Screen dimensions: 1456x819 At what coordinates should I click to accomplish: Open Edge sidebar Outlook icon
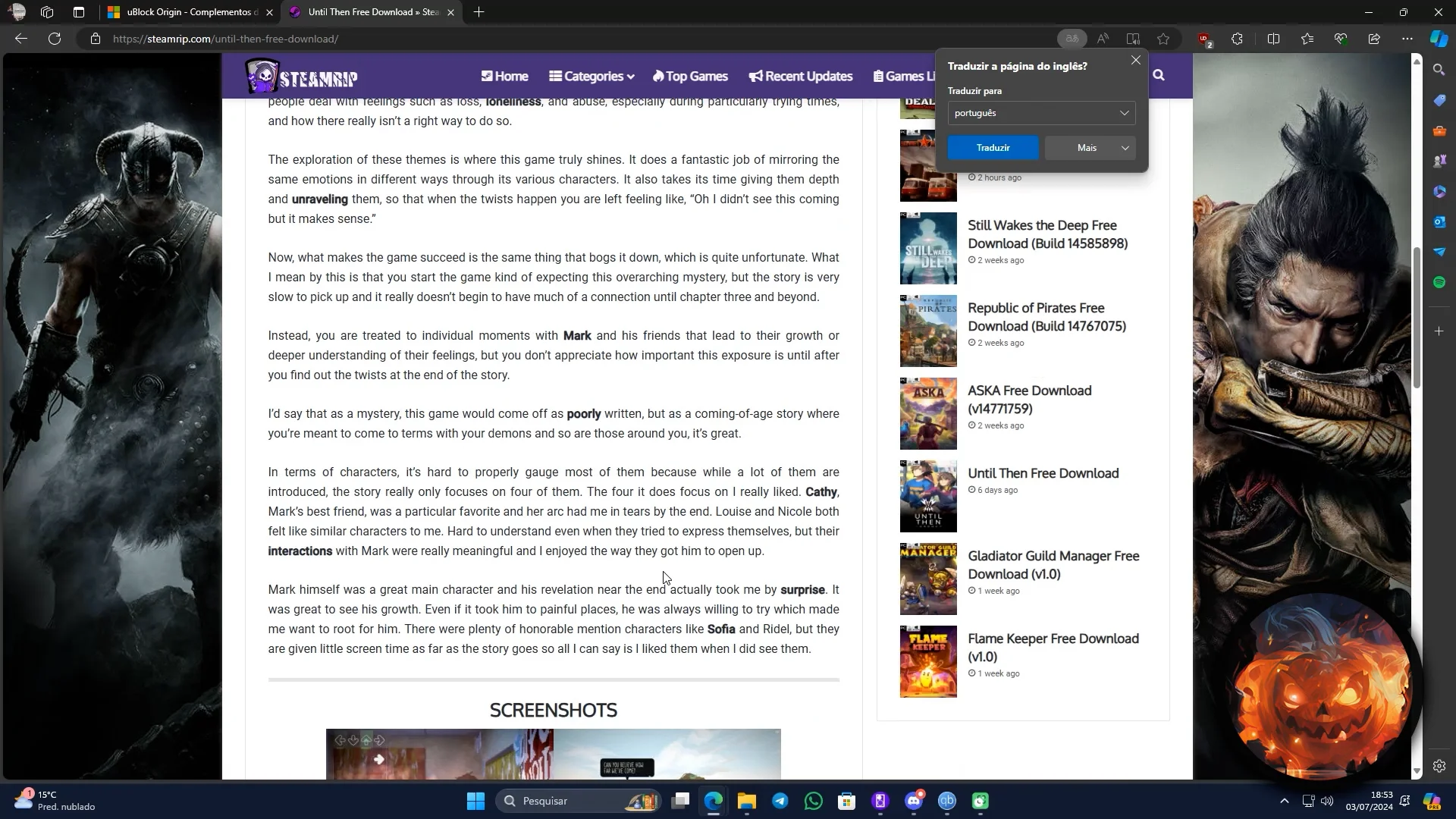(x=1439, y=221)
